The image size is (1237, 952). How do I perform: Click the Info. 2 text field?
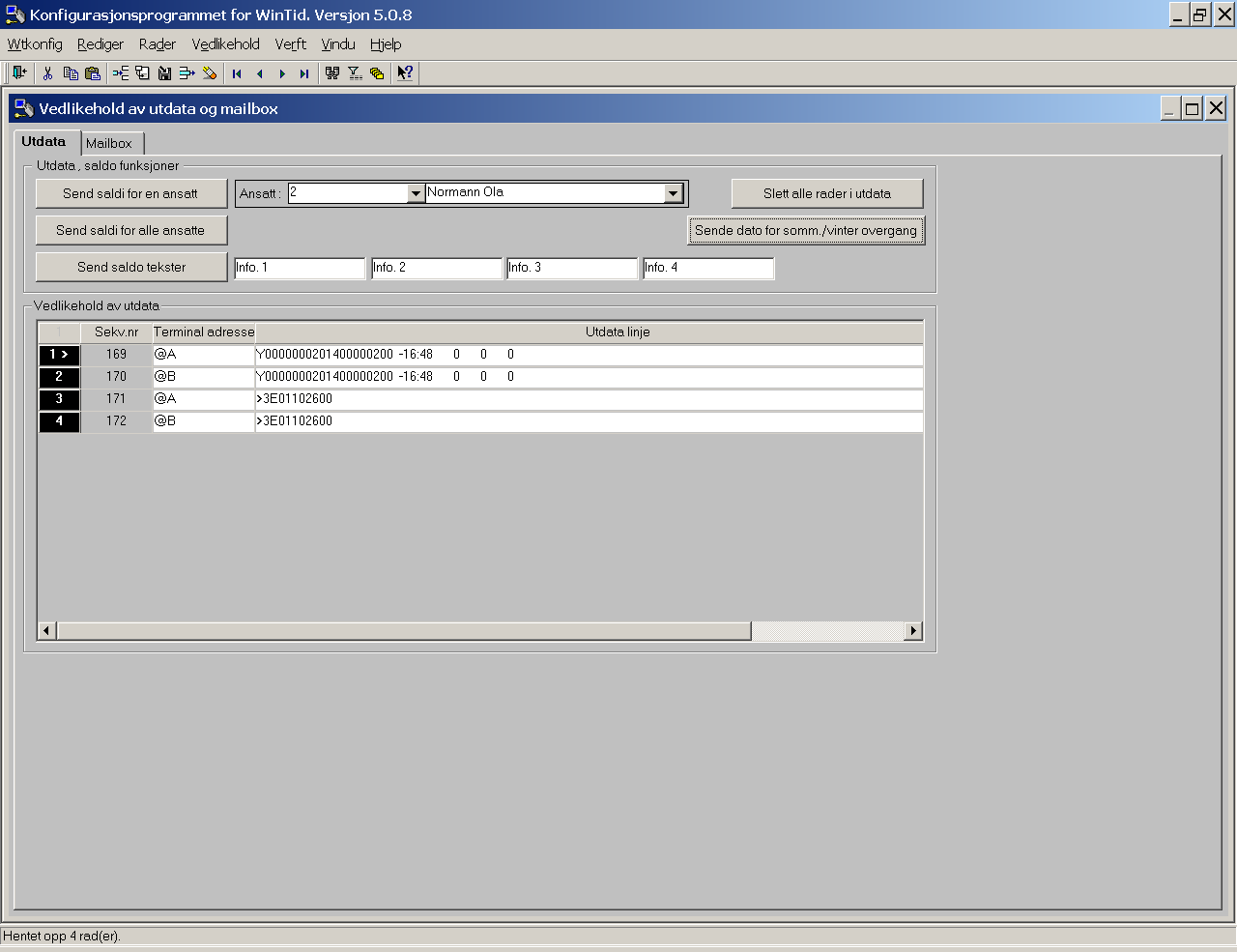(x=437, y=268)
